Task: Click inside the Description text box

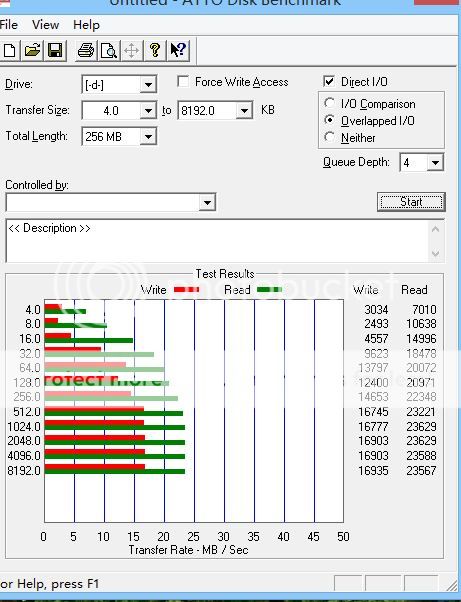Action: [217, 241]
